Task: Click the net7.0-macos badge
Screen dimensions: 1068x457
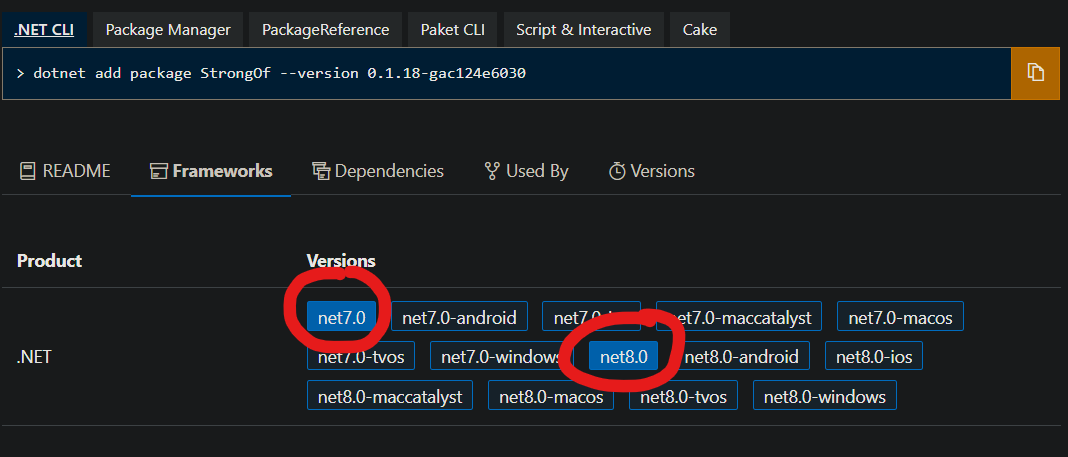Action: 900,317
